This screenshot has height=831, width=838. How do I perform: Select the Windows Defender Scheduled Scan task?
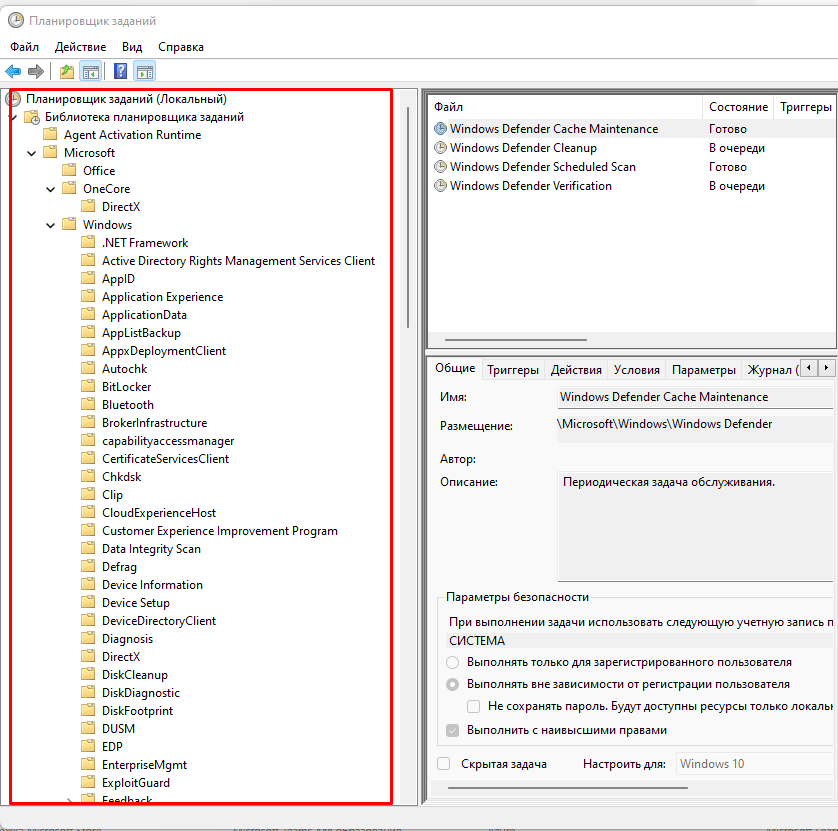point(542,167)
